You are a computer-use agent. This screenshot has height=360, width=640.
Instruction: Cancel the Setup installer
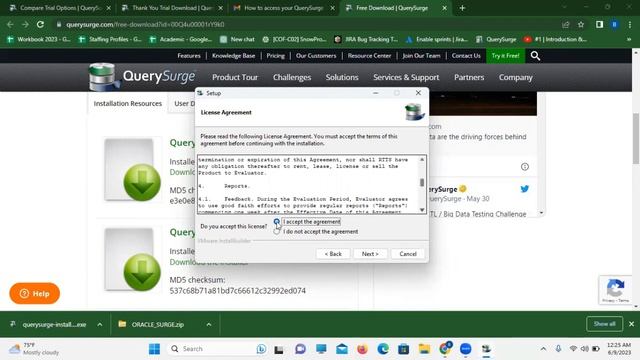[408, 254]
